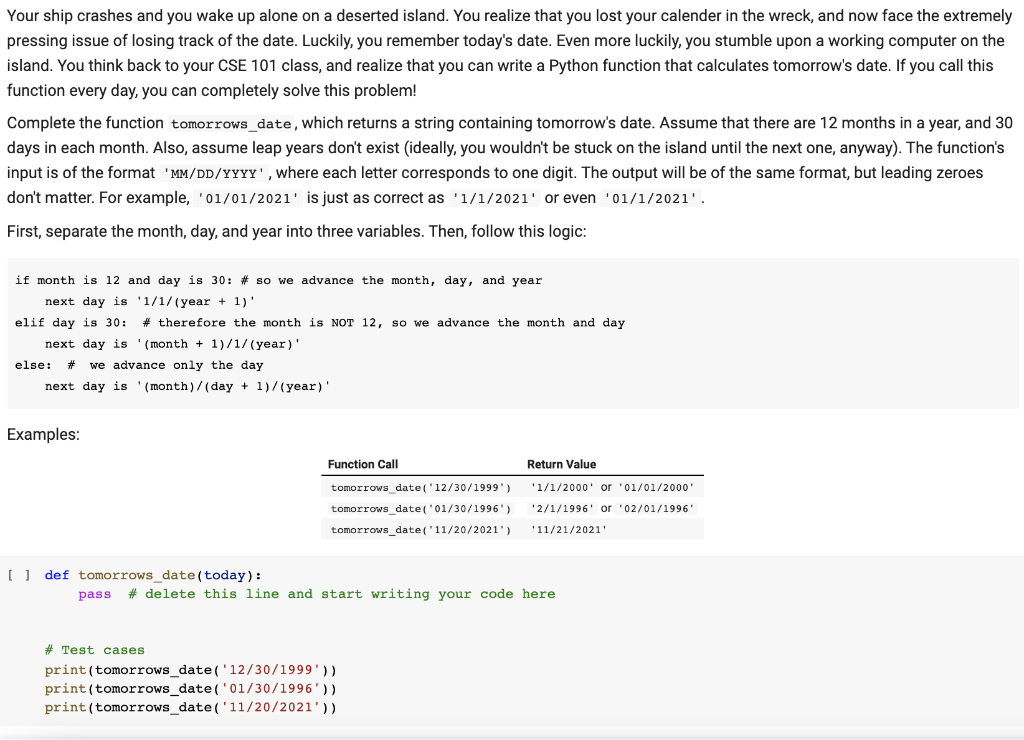Click the inline code '01/1/2021'
1024x740 pixels.
pos(650,199)
